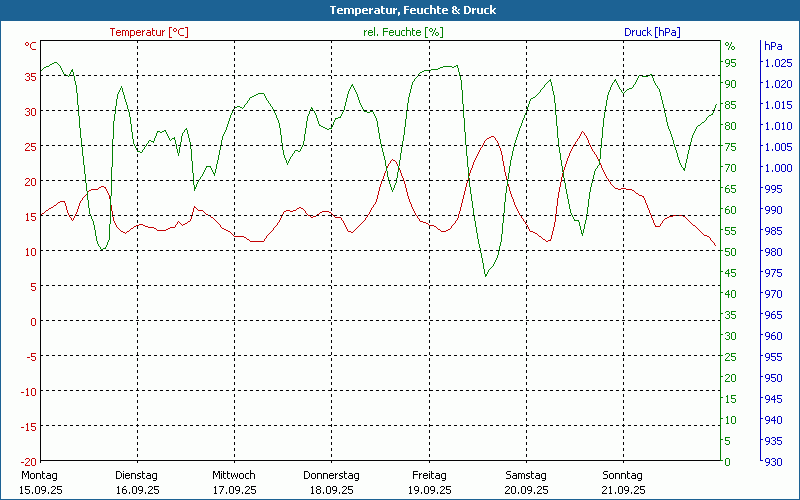This screenshot has height=500, width=800.
Task: Click the green % unit label on right axis
Action: [x=730, y=46]
